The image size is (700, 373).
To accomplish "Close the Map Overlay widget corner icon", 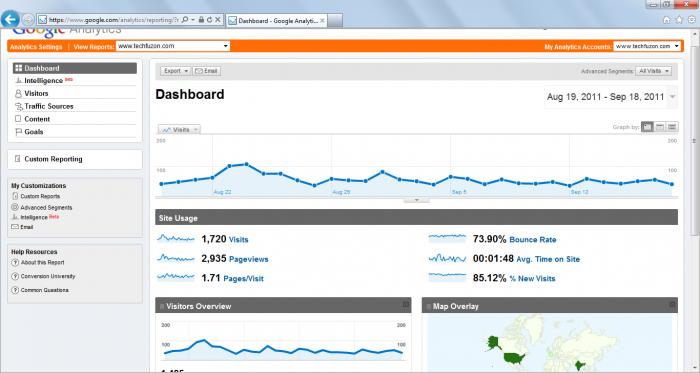I will click(672, 305).
